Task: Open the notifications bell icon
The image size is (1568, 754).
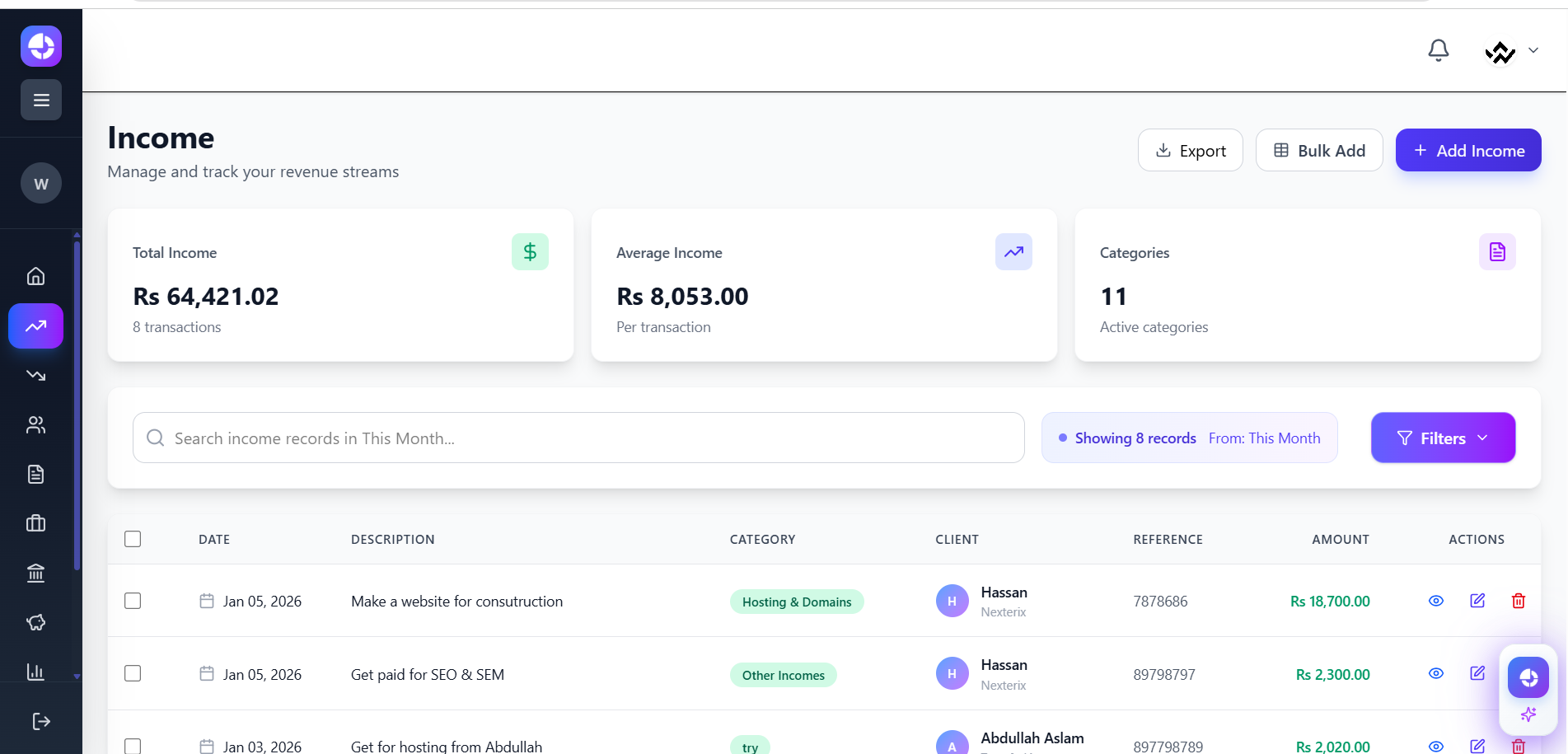Action: 1438,49
